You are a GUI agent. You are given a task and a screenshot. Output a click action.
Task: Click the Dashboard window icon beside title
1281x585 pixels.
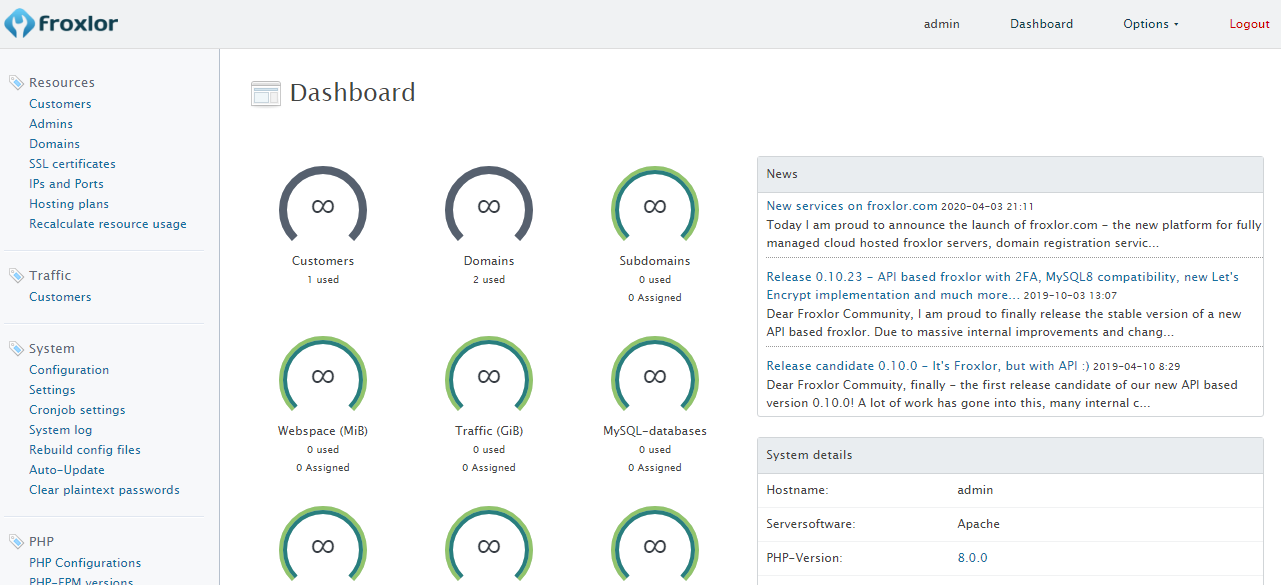(266, 94)
